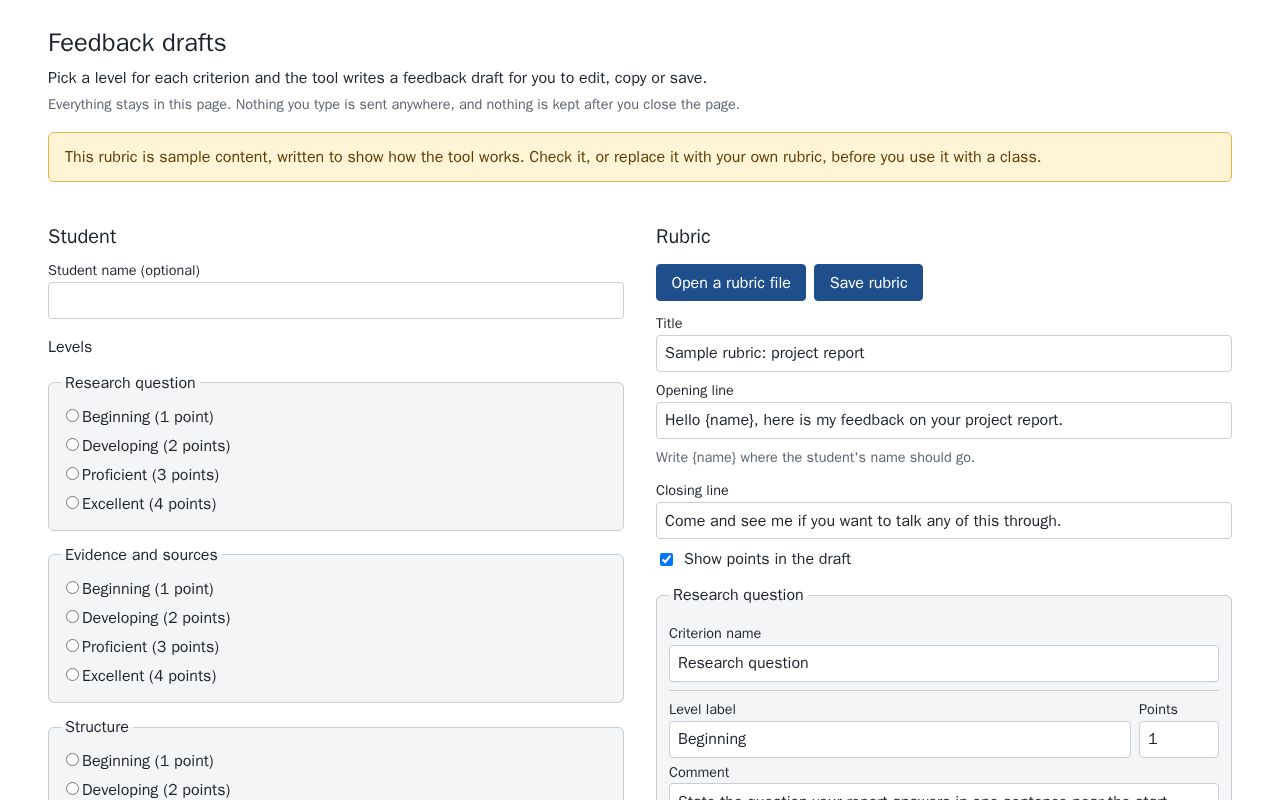The width and height of the screenshot is (1280, 800).
Task: Choose Proficient (3 points) under Research question
Action: click(x=72, y=474)
